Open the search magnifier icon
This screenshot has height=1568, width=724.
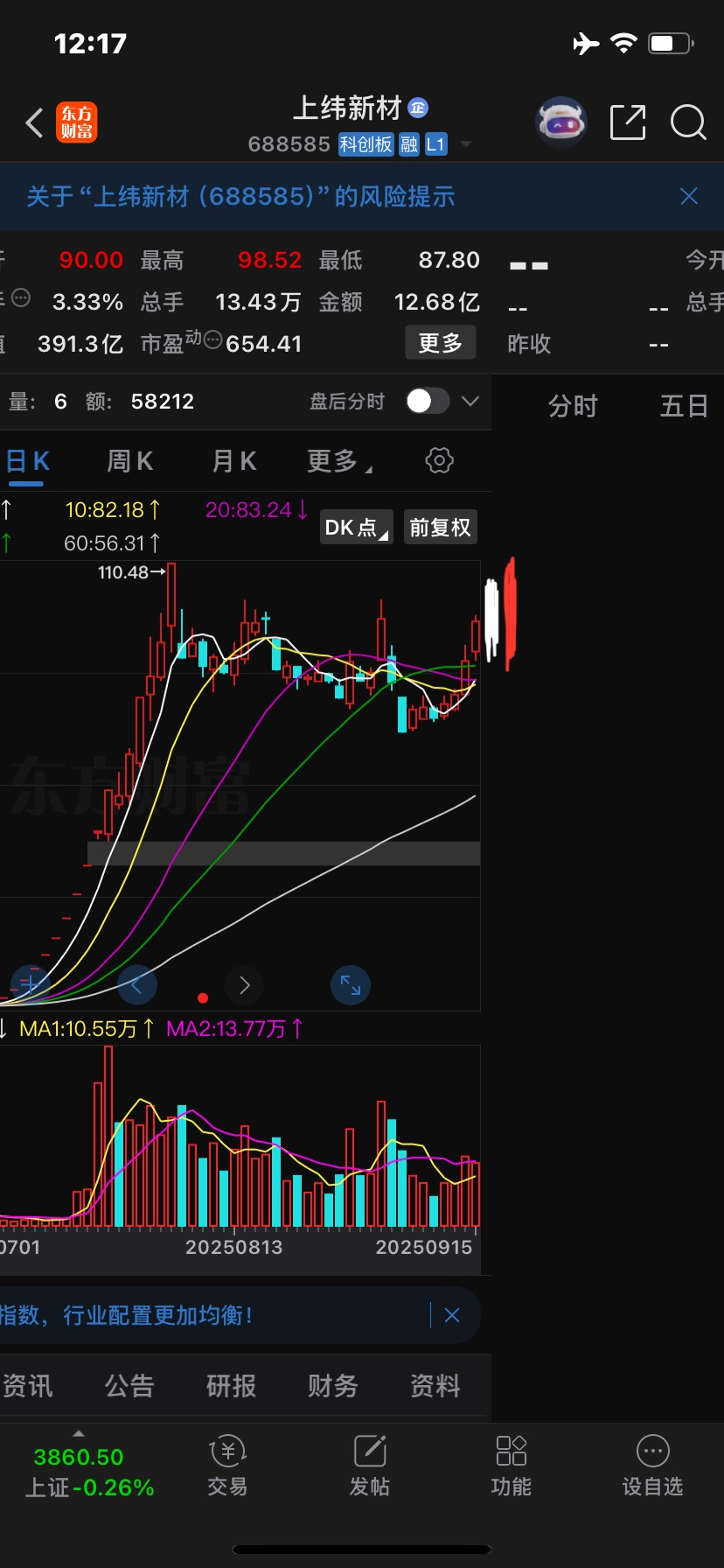coord(688,122)
